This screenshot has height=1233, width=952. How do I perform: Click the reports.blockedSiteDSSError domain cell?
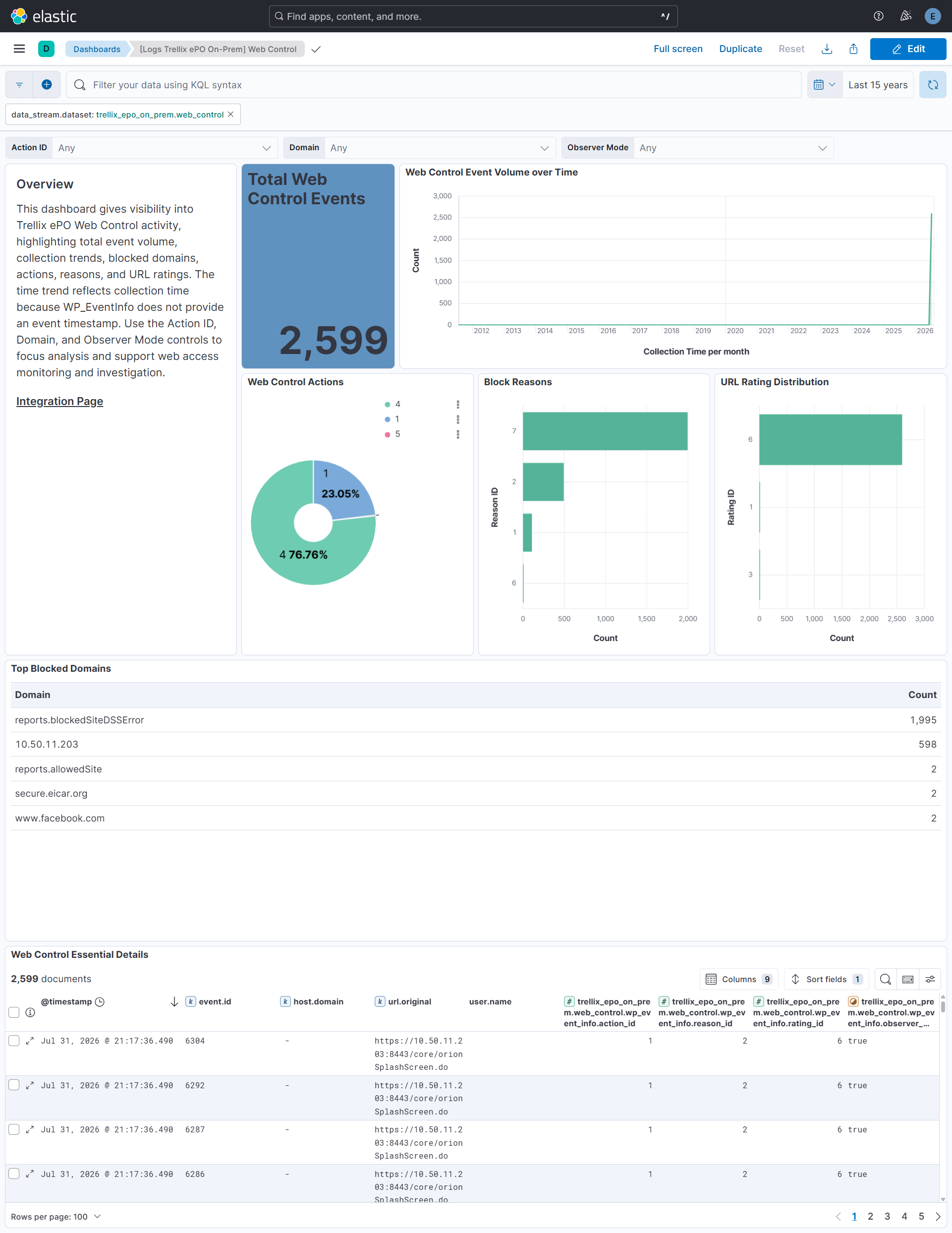click(x=80, y=720)
